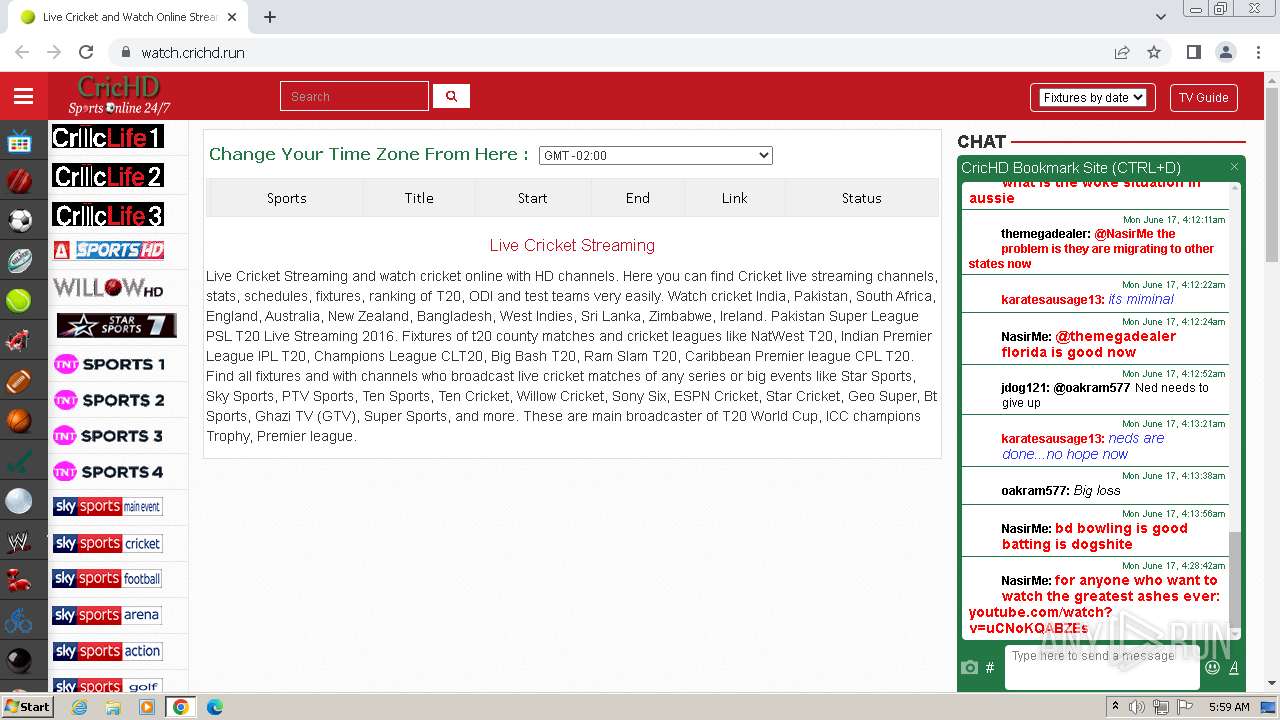The image size is (1280, 720).
Task: Click the red magnifier search button
Action: click(451, 96)
